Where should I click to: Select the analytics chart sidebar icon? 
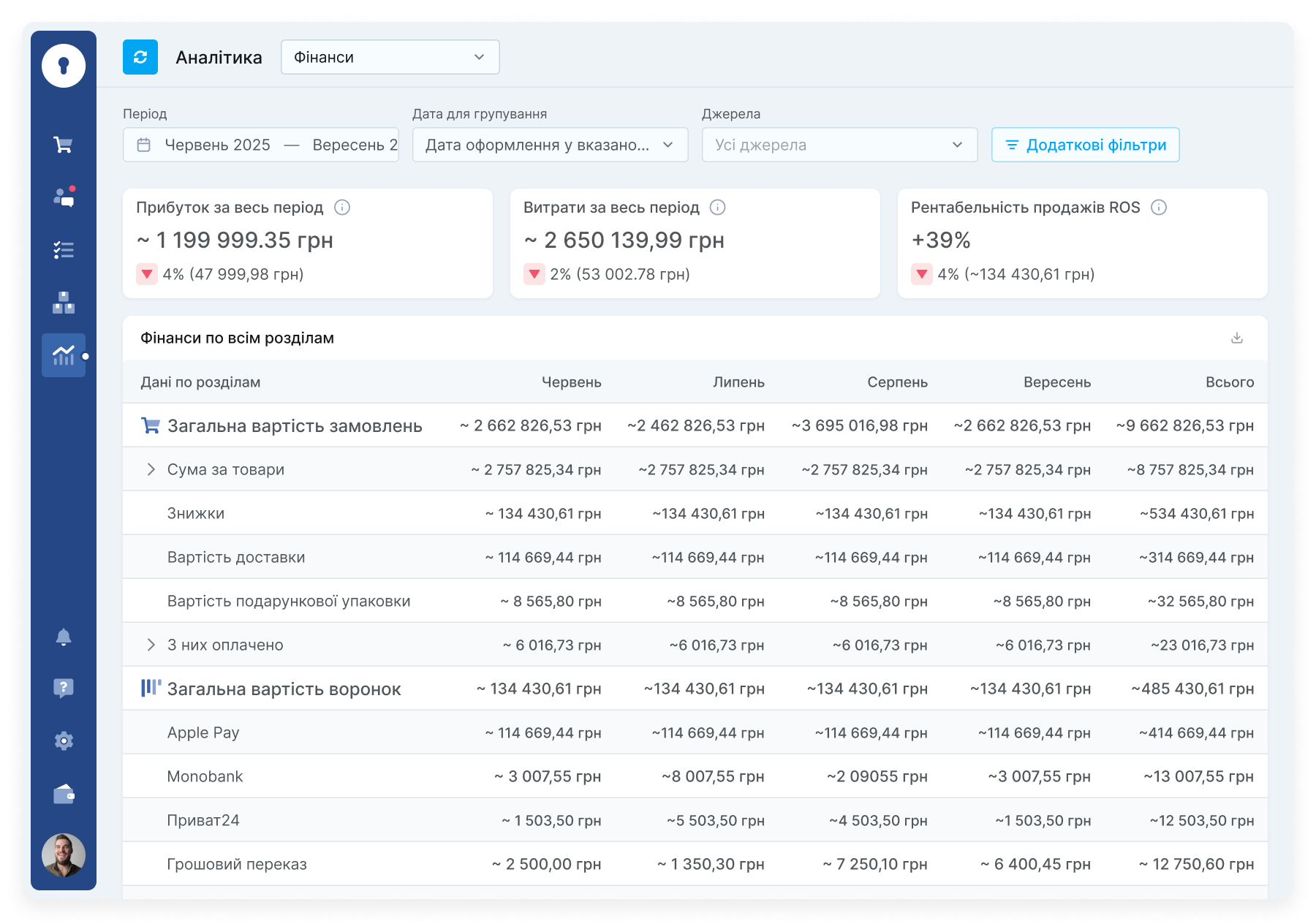tap(64, 355)
